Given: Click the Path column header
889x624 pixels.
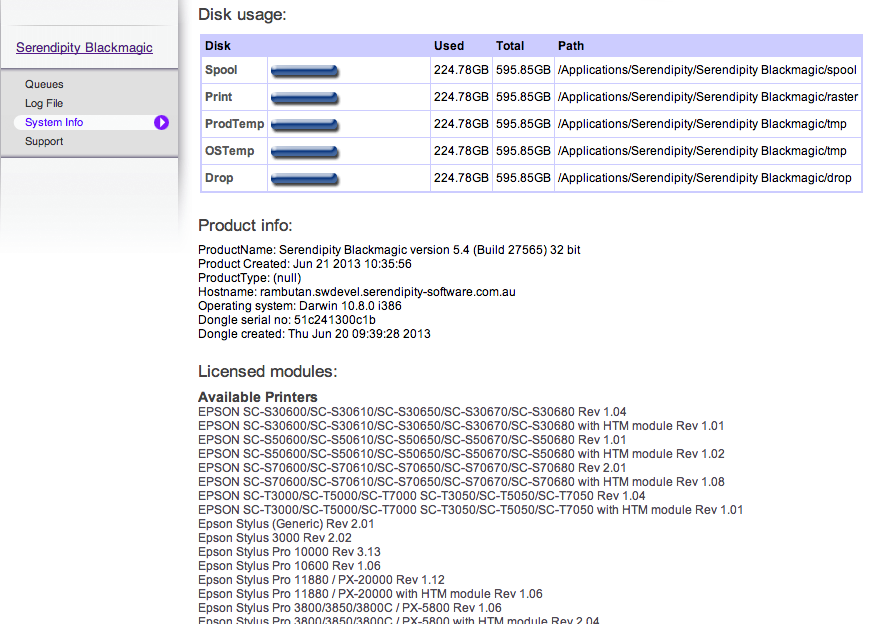Looking at the screenshot, I should click(x=571, y=46).
